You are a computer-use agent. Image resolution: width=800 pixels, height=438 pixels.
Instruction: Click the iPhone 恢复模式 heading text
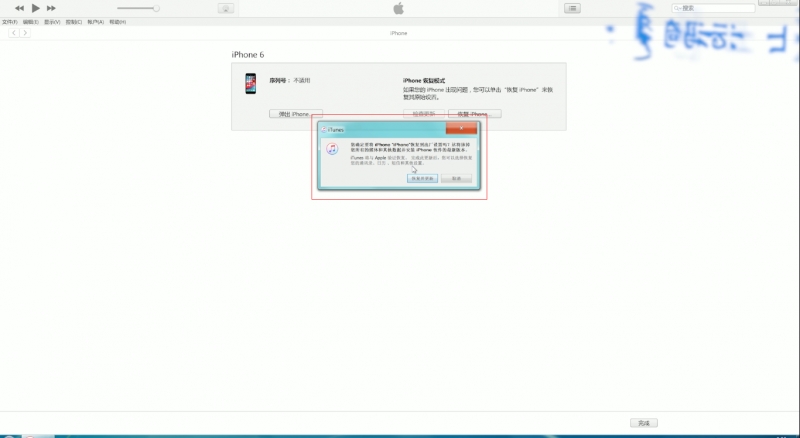coord(424,81)
